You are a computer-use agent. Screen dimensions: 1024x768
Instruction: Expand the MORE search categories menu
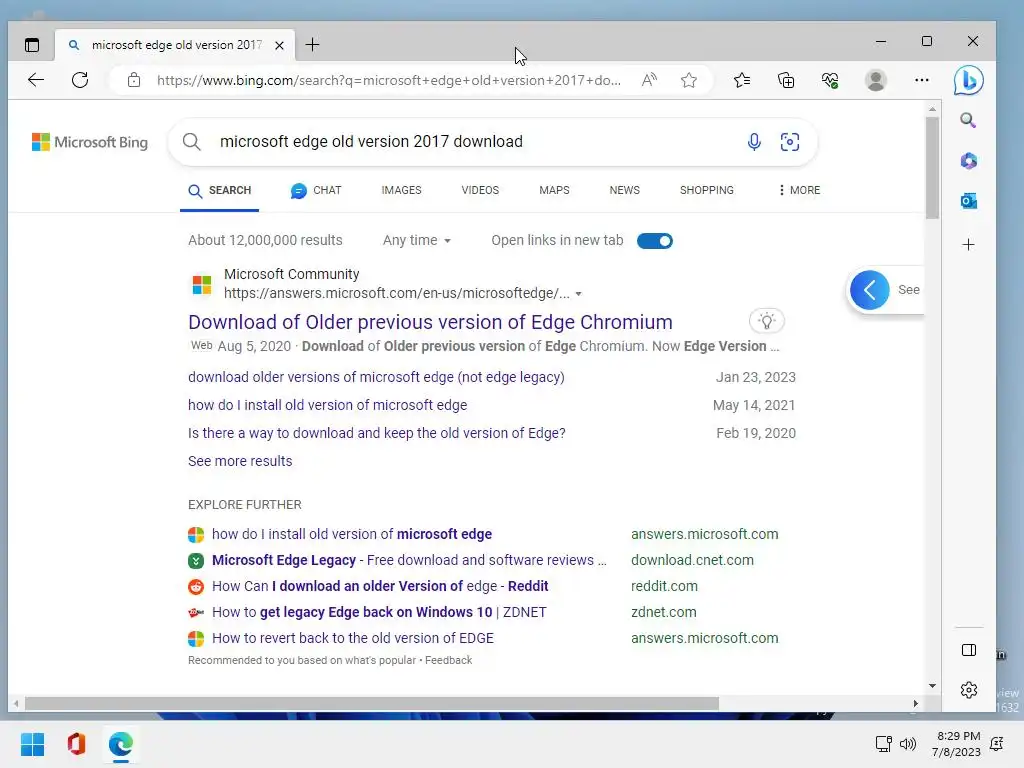799,190
